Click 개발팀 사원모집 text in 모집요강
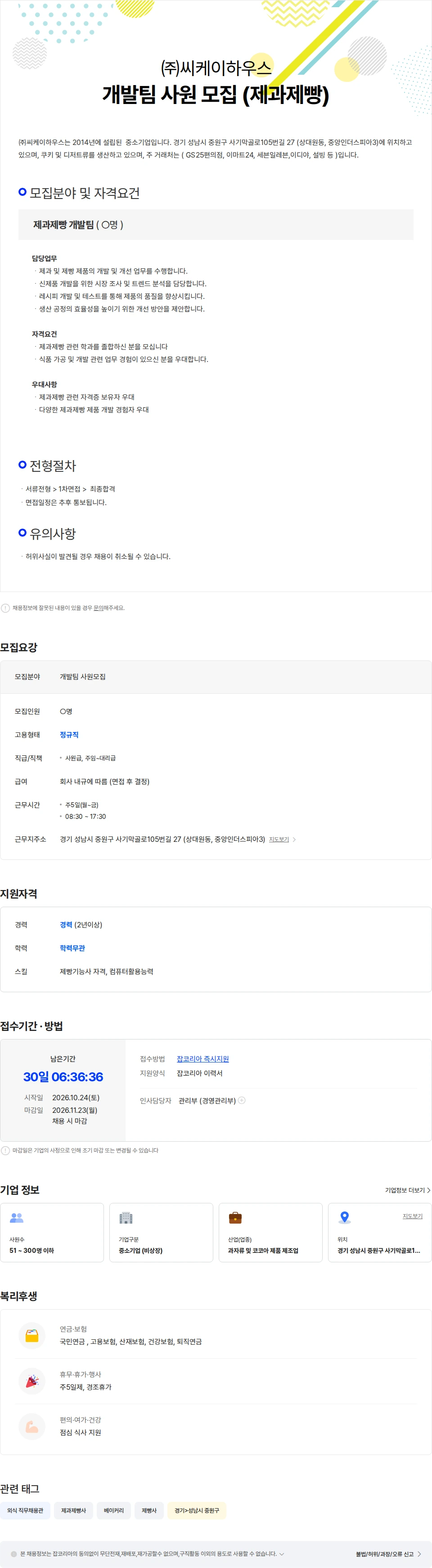432x1568 pixels. (83, 677)
